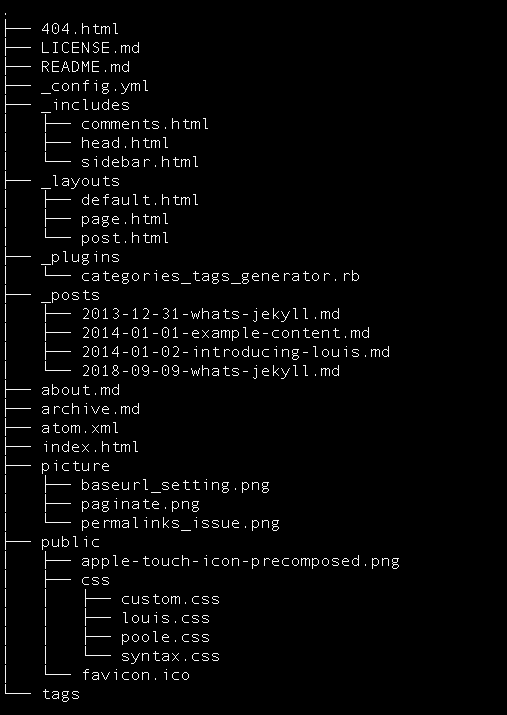Click the LICENSE.md entry
Image resolution: width=507 pixels, height=715 pixels.
click(x=90, y=48)
